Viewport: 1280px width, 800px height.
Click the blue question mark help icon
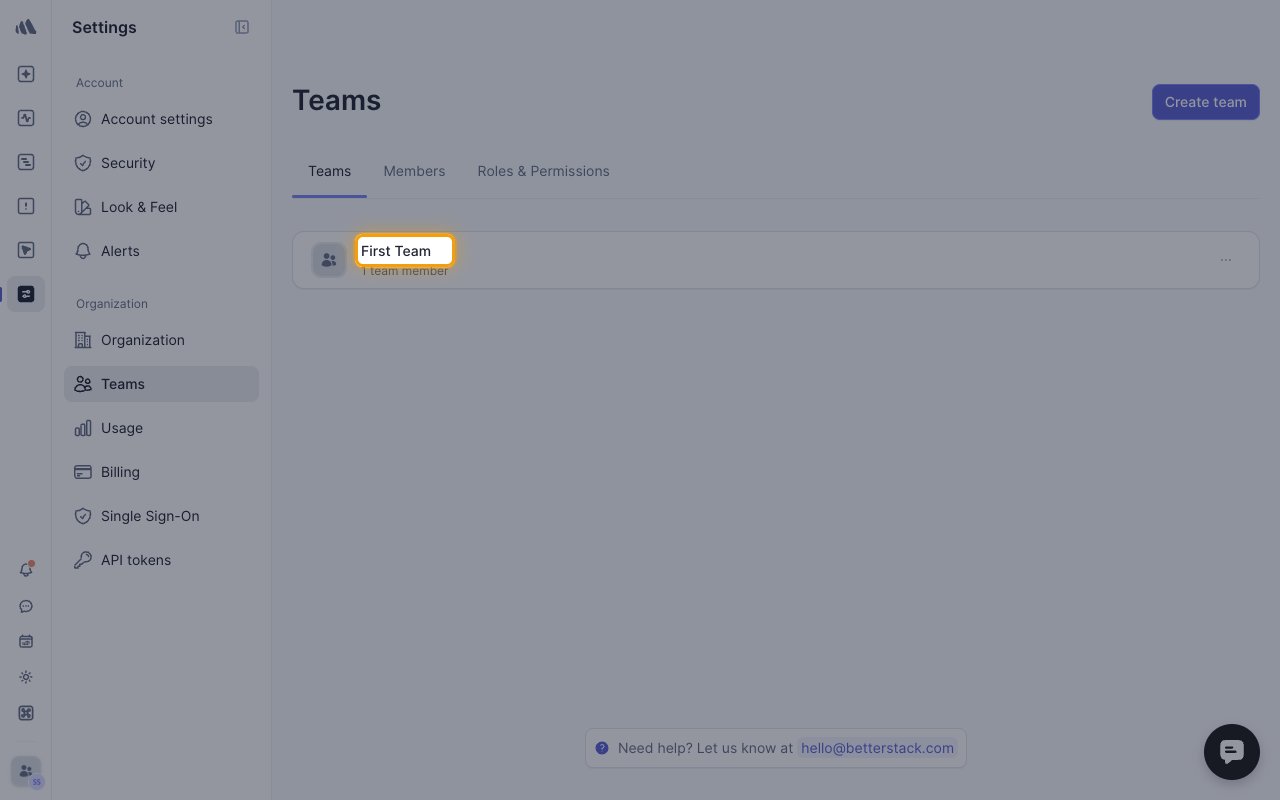(x=602, y=748)
